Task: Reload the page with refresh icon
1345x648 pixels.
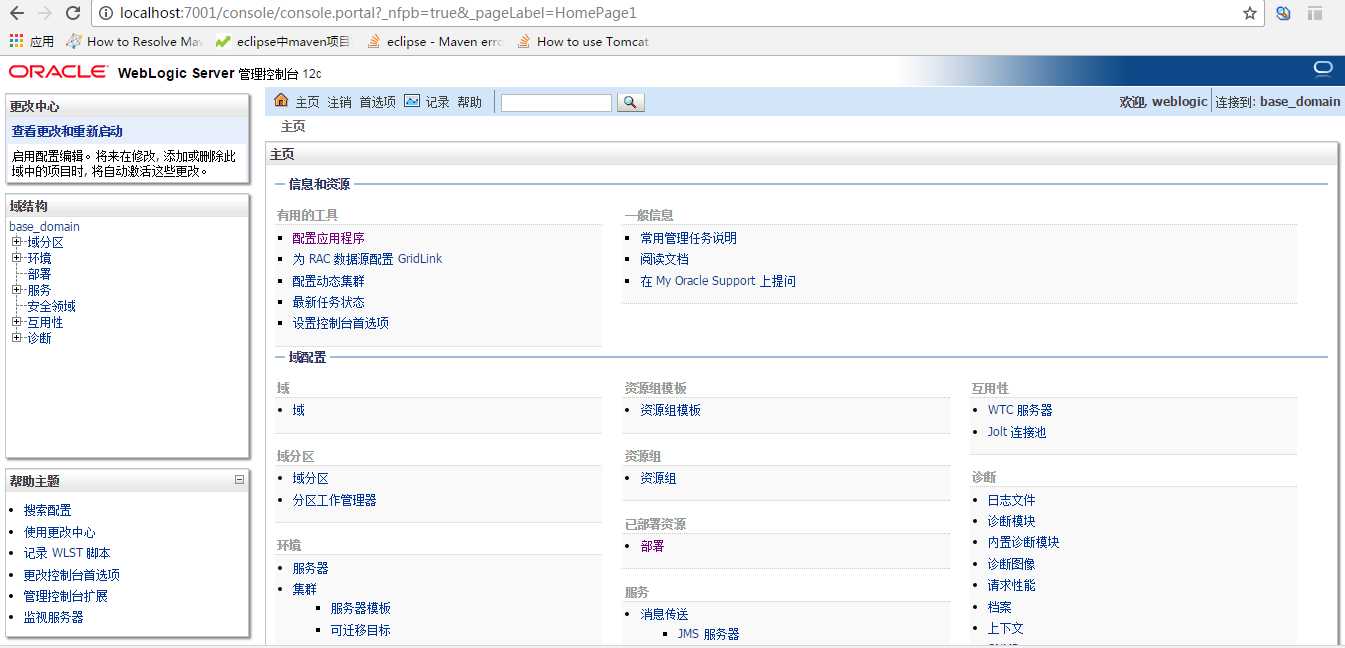Action: coord(73,13)
